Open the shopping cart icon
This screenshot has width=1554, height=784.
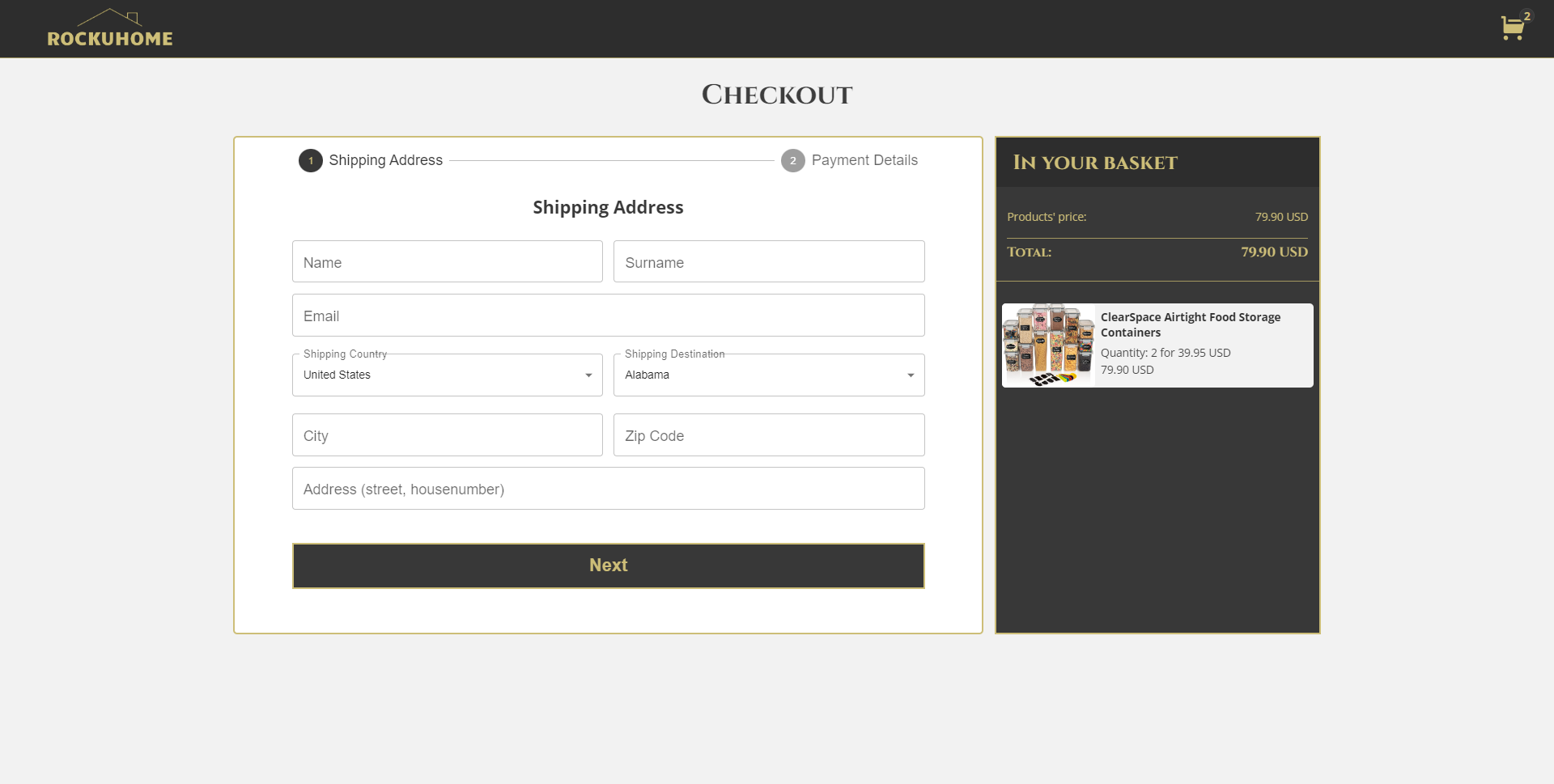(1513, 27)
